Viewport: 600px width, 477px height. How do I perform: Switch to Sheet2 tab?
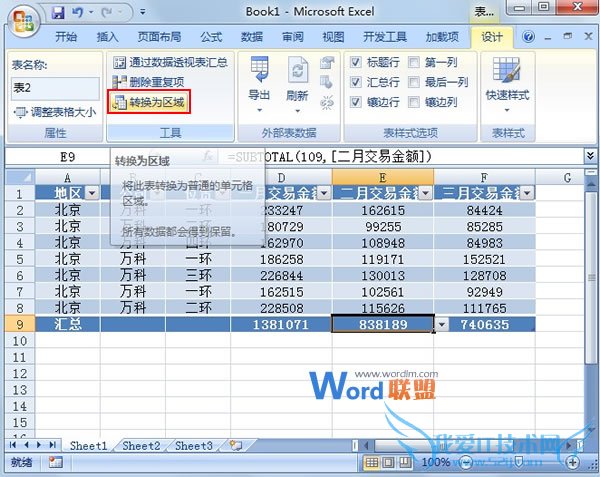coord(141,446)
